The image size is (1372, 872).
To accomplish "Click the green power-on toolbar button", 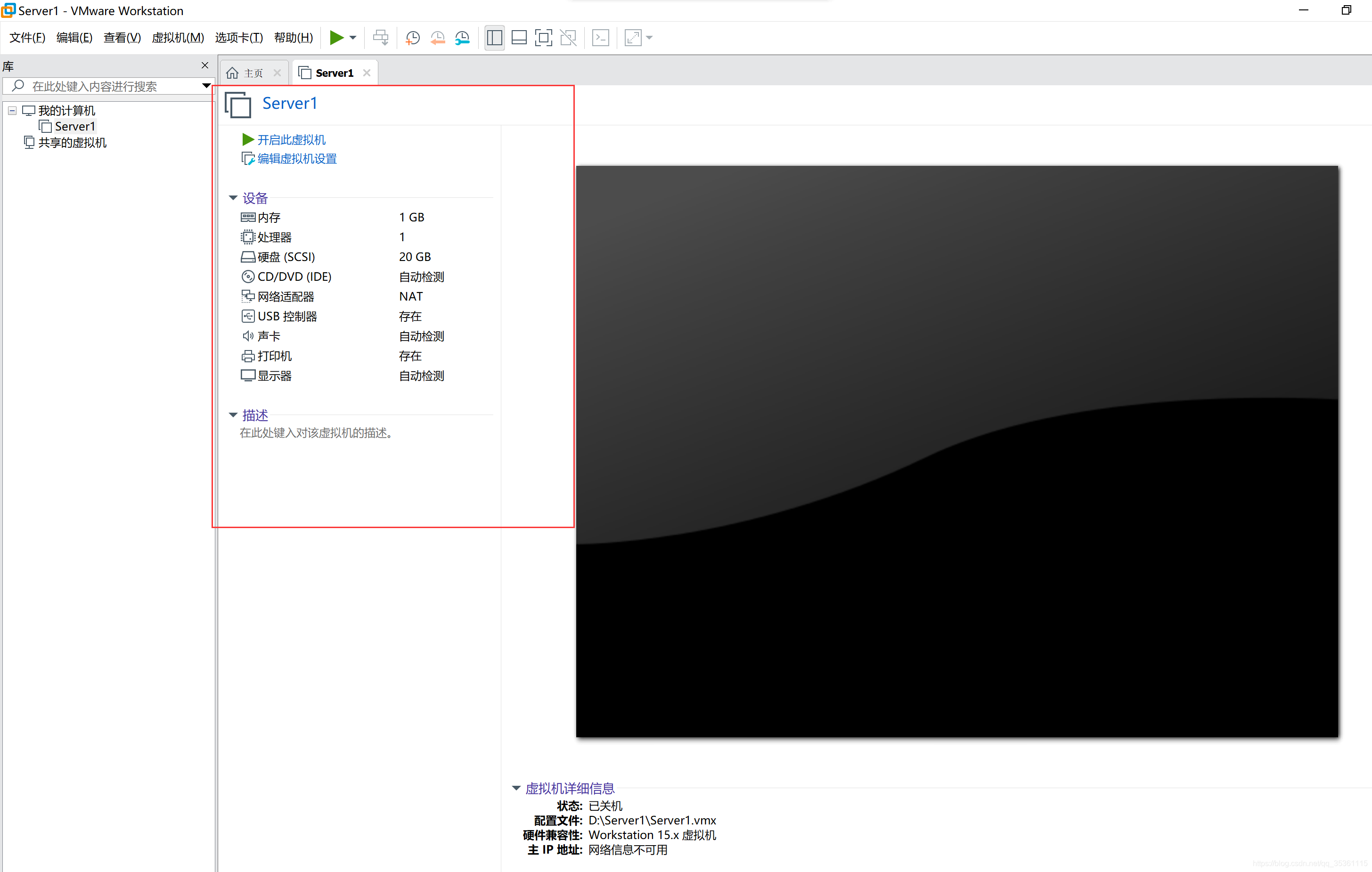I will (x=336, y=38).
